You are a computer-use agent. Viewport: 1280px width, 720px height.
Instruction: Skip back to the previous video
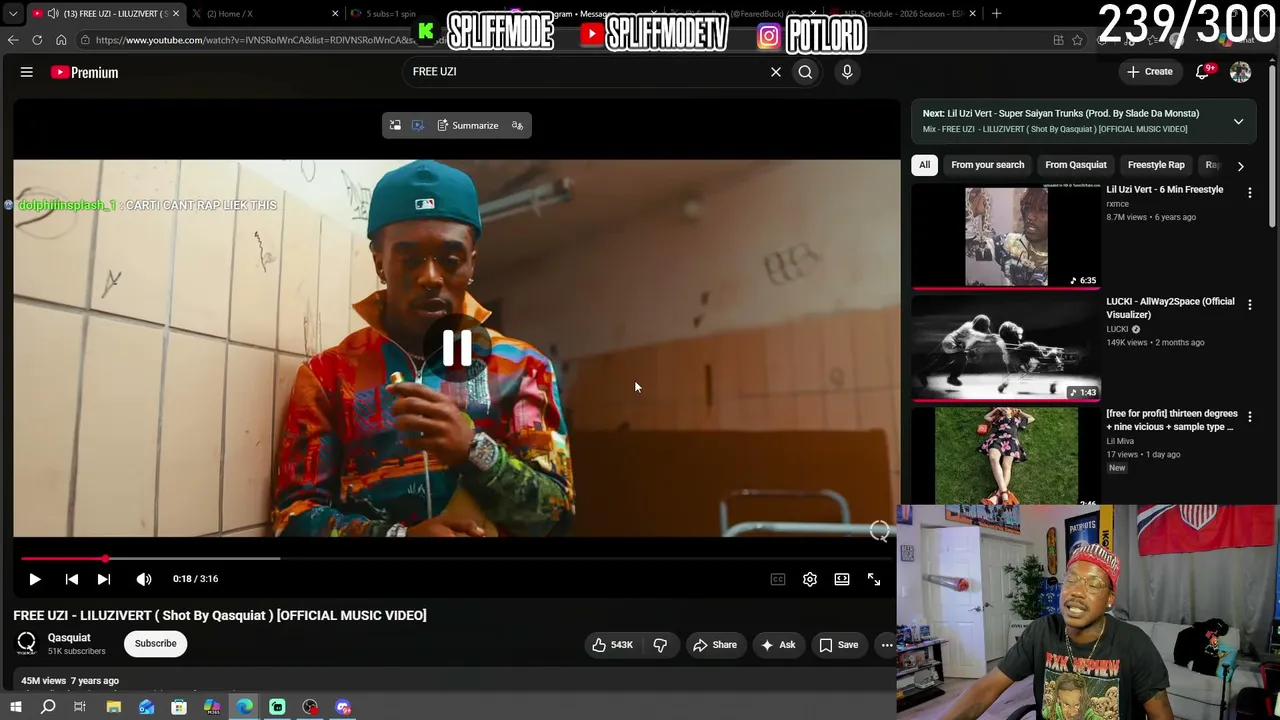(72, 579)
